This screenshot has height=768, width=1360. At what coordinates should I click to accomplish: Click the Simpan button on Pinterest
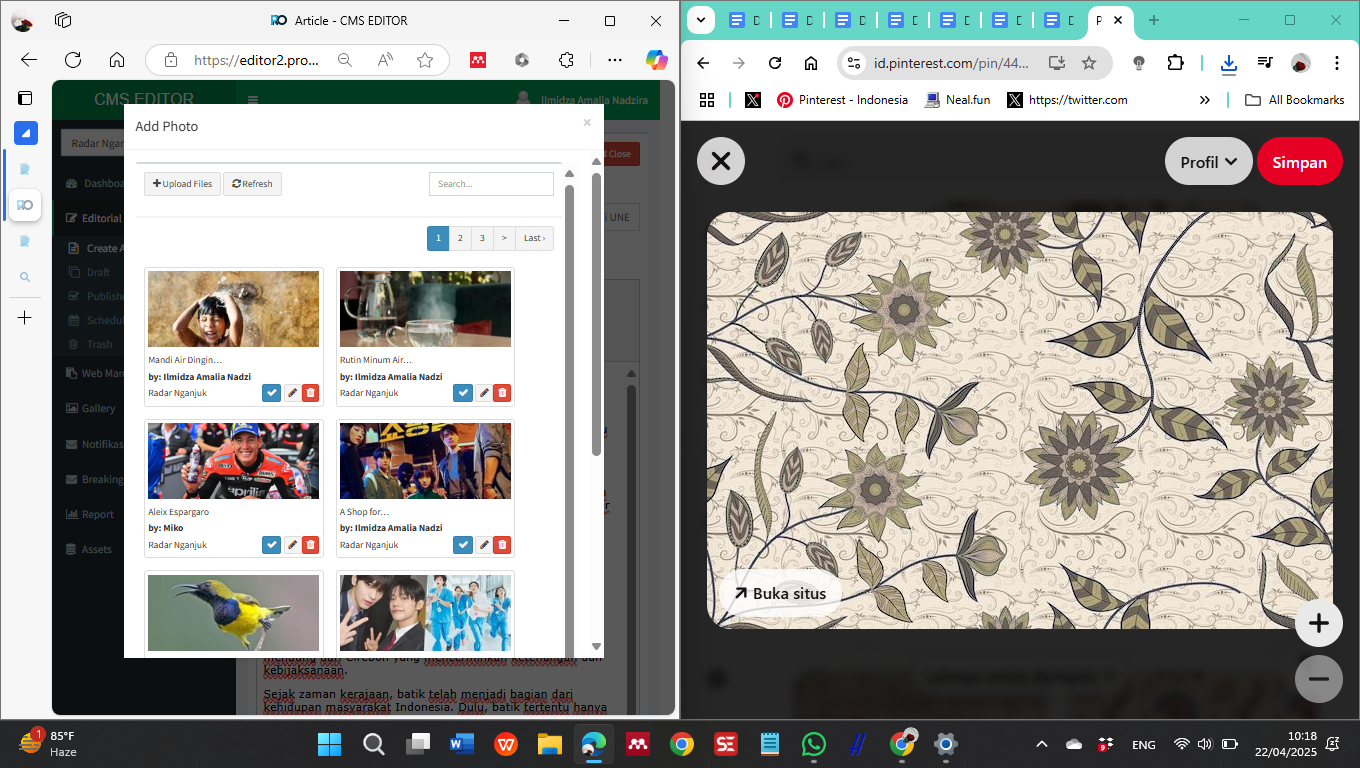(1299, 162)
